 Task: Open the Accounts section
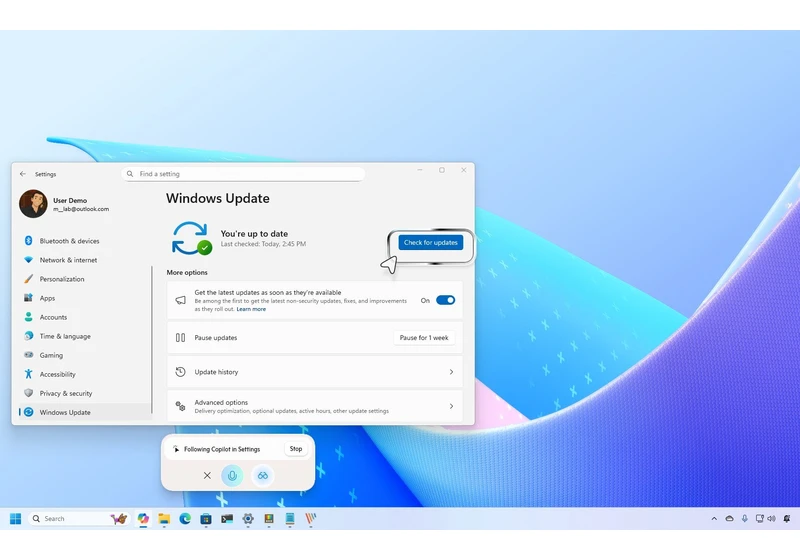(x=53, y=317)
